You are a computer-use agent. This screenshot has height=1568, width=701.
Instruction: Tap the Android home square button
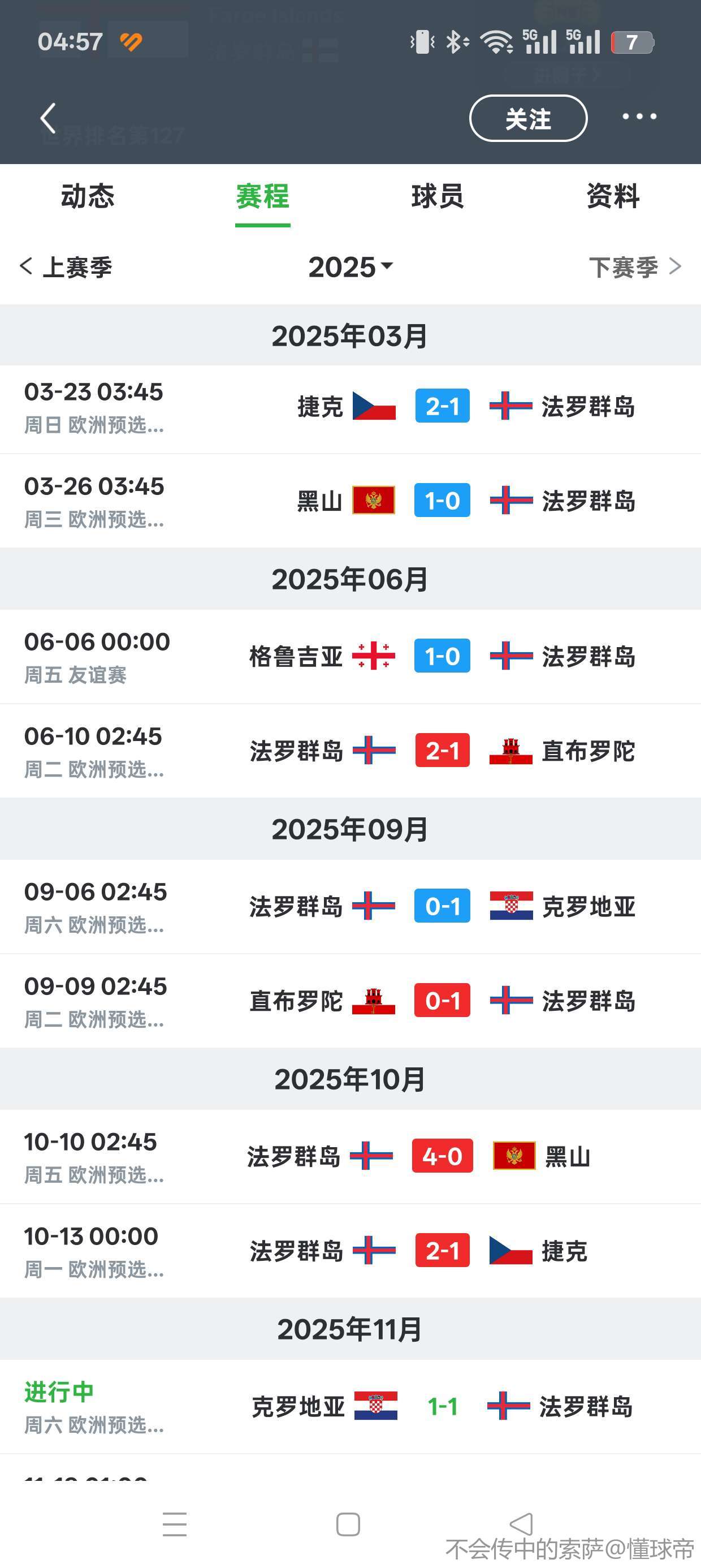[348, 1524]
